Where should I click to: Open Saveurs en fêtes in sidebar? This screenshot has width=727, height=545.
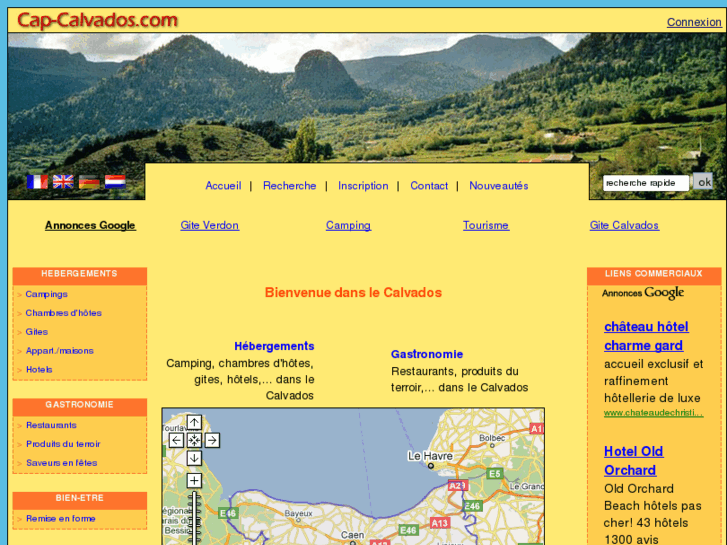62,463
